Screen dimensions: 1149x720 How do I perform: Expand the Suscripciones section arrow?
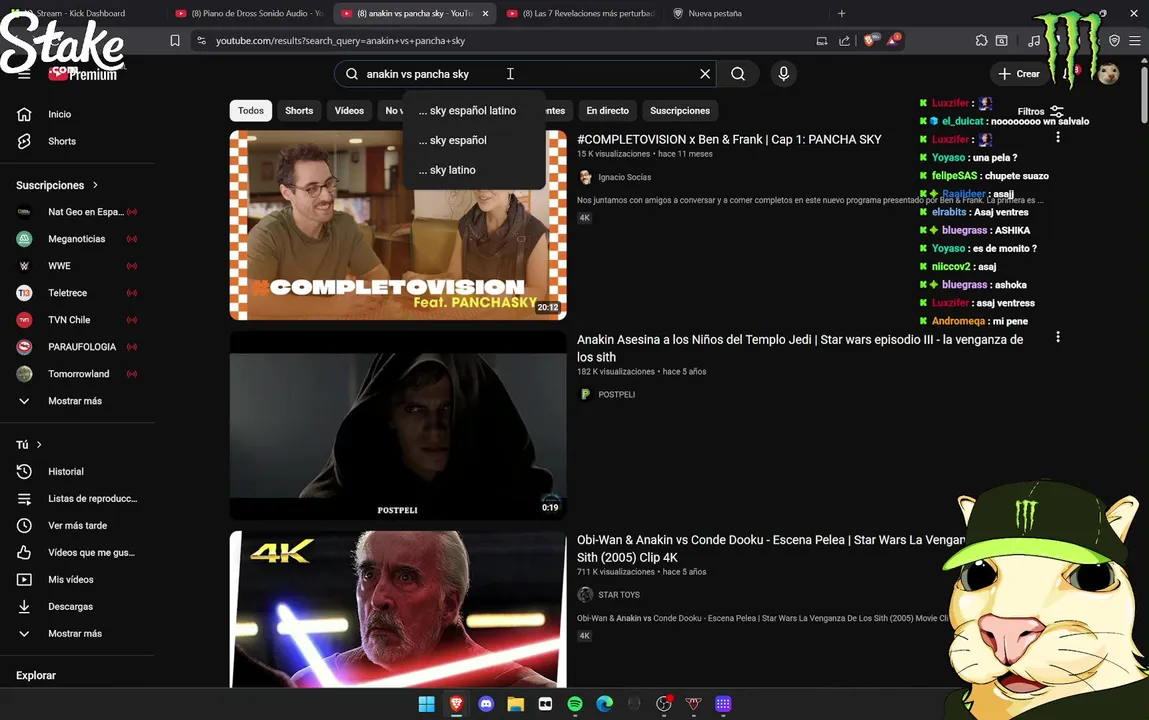click(x=95, y=185)
